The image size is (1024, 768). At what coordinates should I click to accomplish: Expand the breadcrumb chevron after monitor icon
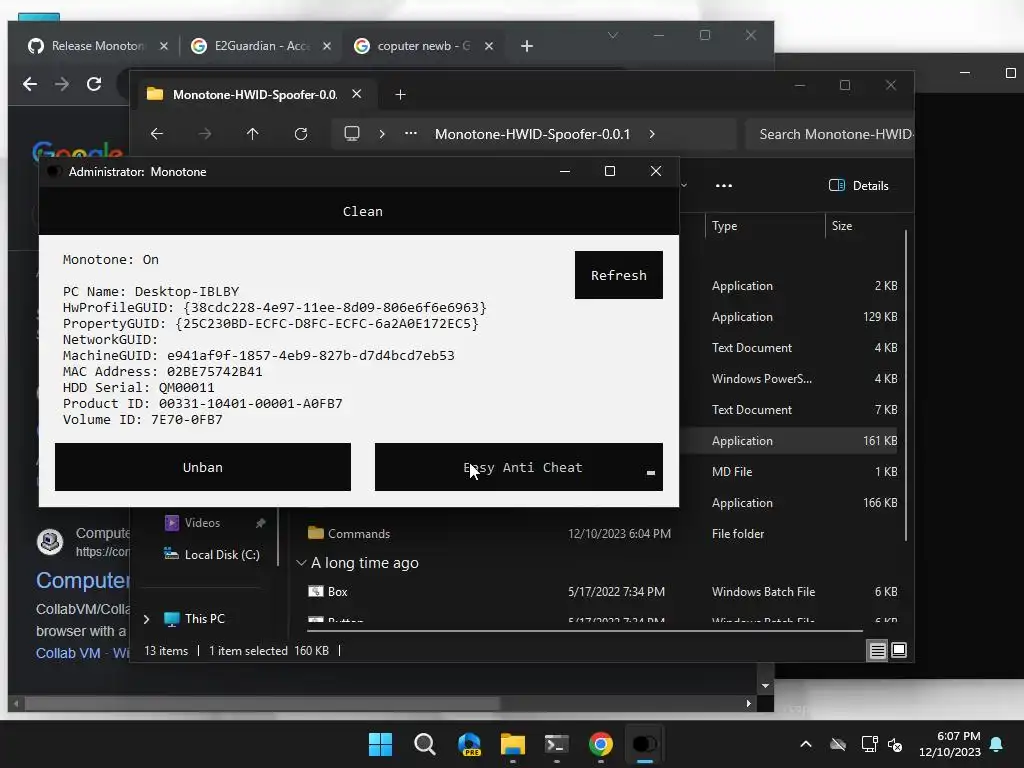pos(382,134)
